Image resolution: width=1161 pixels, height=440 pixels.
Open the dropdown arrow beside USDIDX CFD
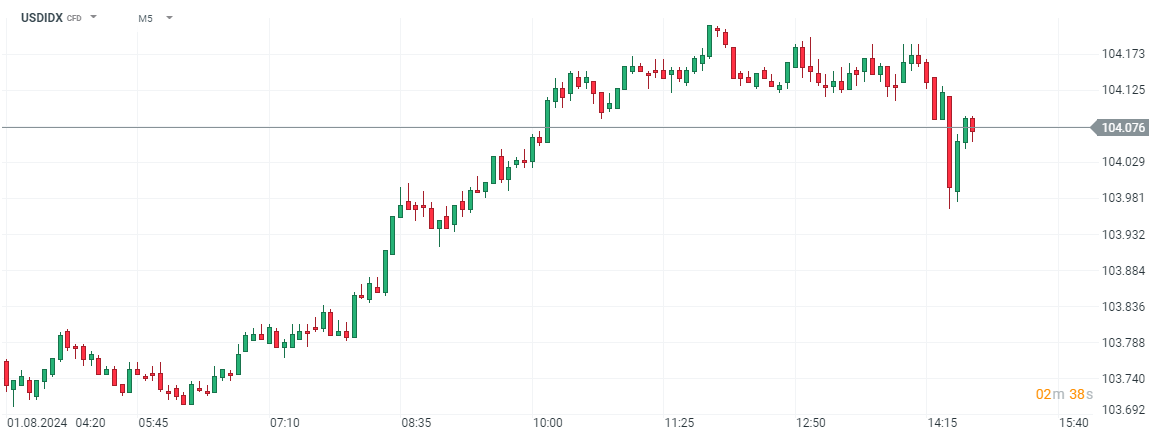point(93,18)
